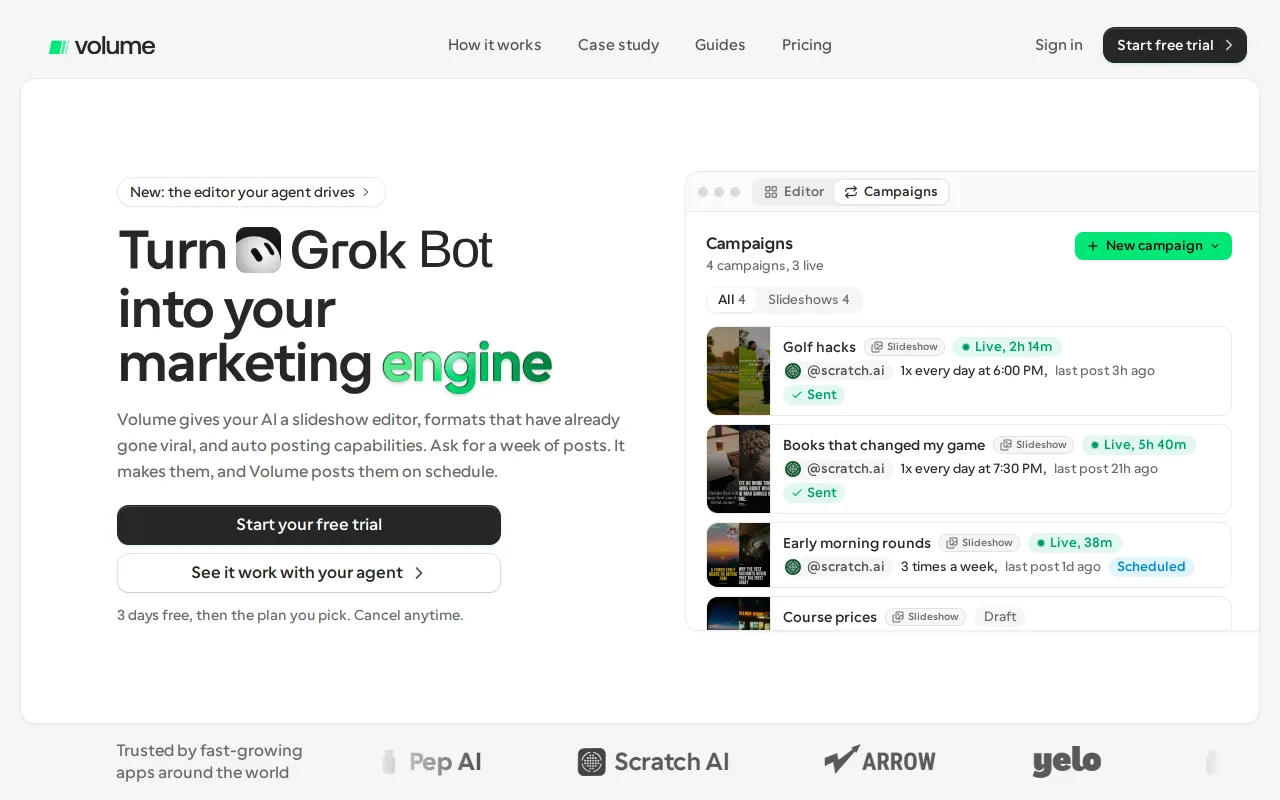Click the grid icon on Editor tab
1280x800 pixels.
tap(771, 192)
